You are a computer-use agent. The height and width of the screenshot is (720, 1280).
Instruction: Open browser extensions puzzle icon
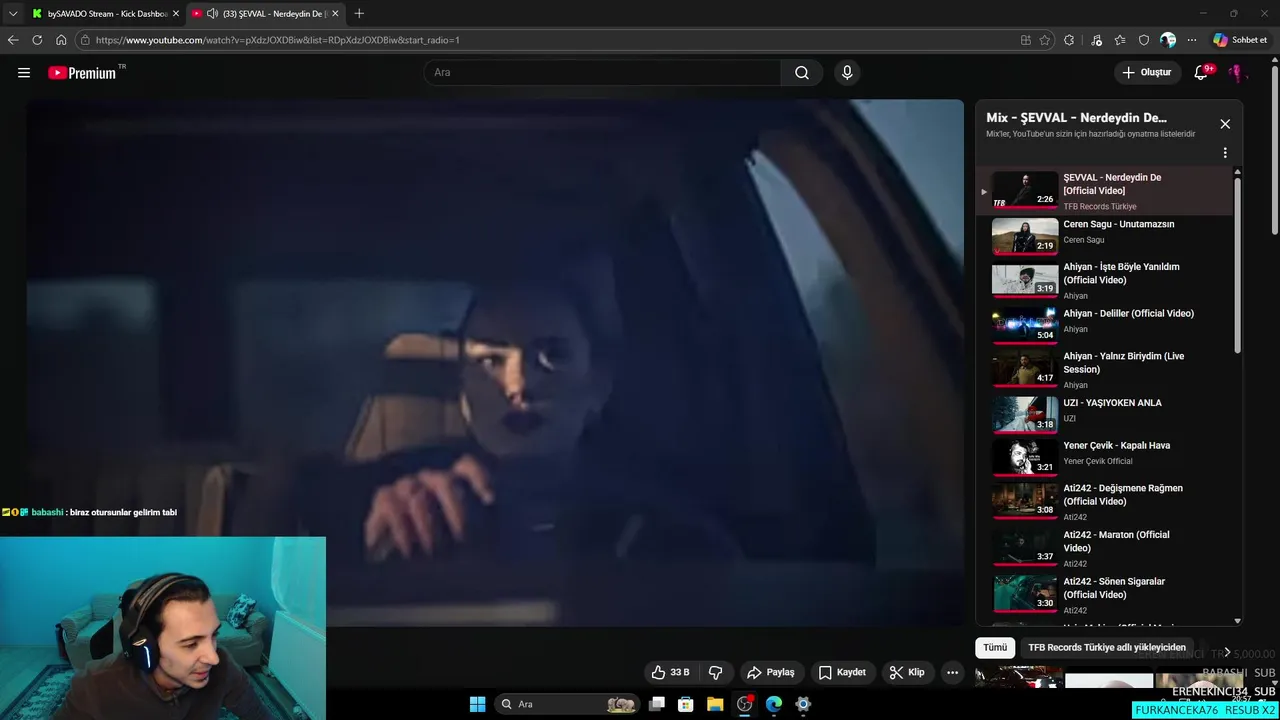1069,40
